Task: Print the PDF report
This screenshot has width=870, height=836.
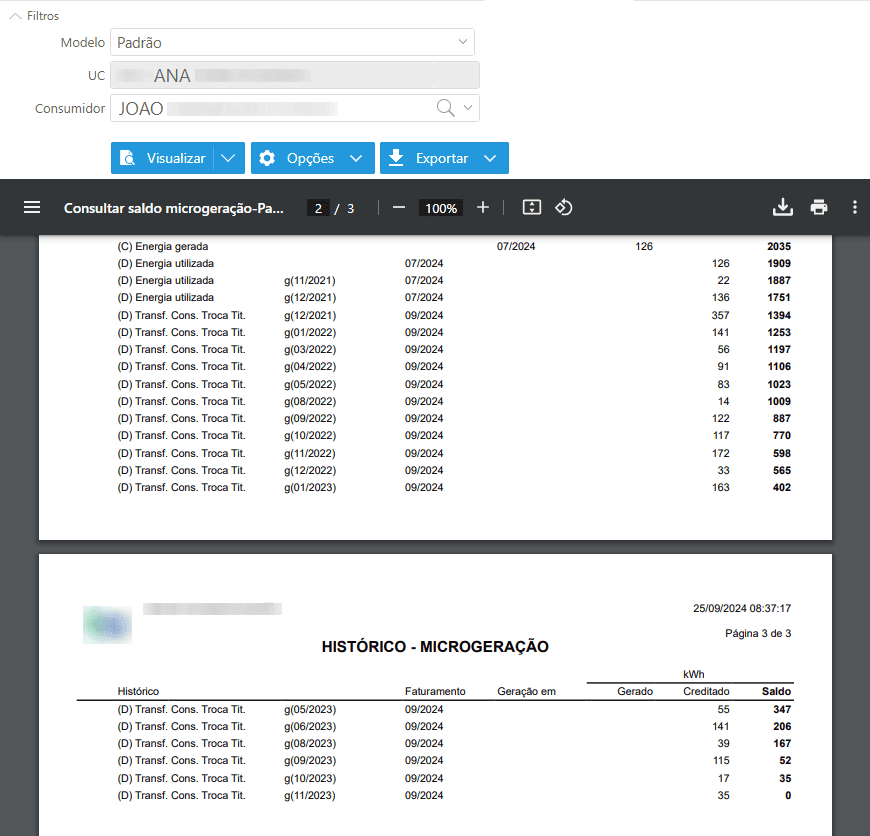Action: (x=819, y=208)
